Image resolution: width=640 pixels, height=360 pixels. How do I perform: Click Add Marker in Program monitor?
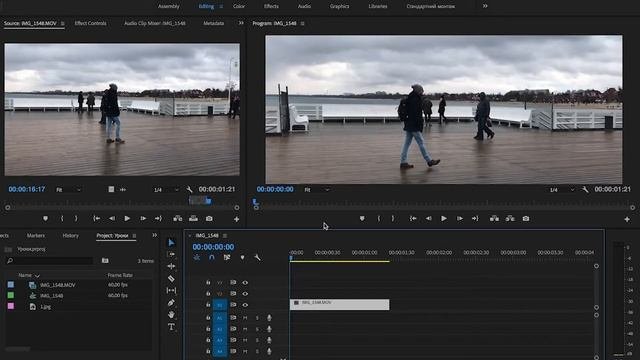pos(362,219)
